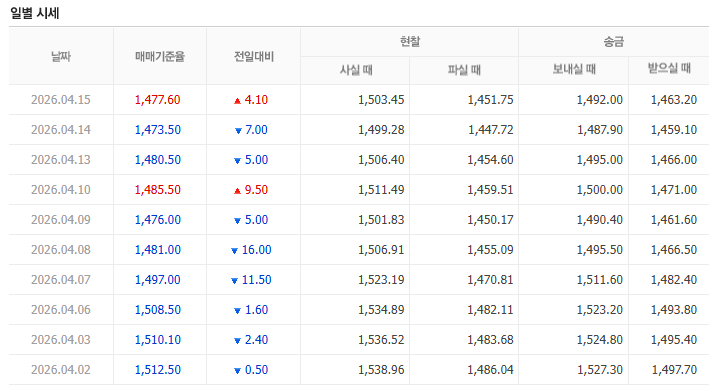
Task: Click the date 2026.04.07
Action: [x=61, y=279]
